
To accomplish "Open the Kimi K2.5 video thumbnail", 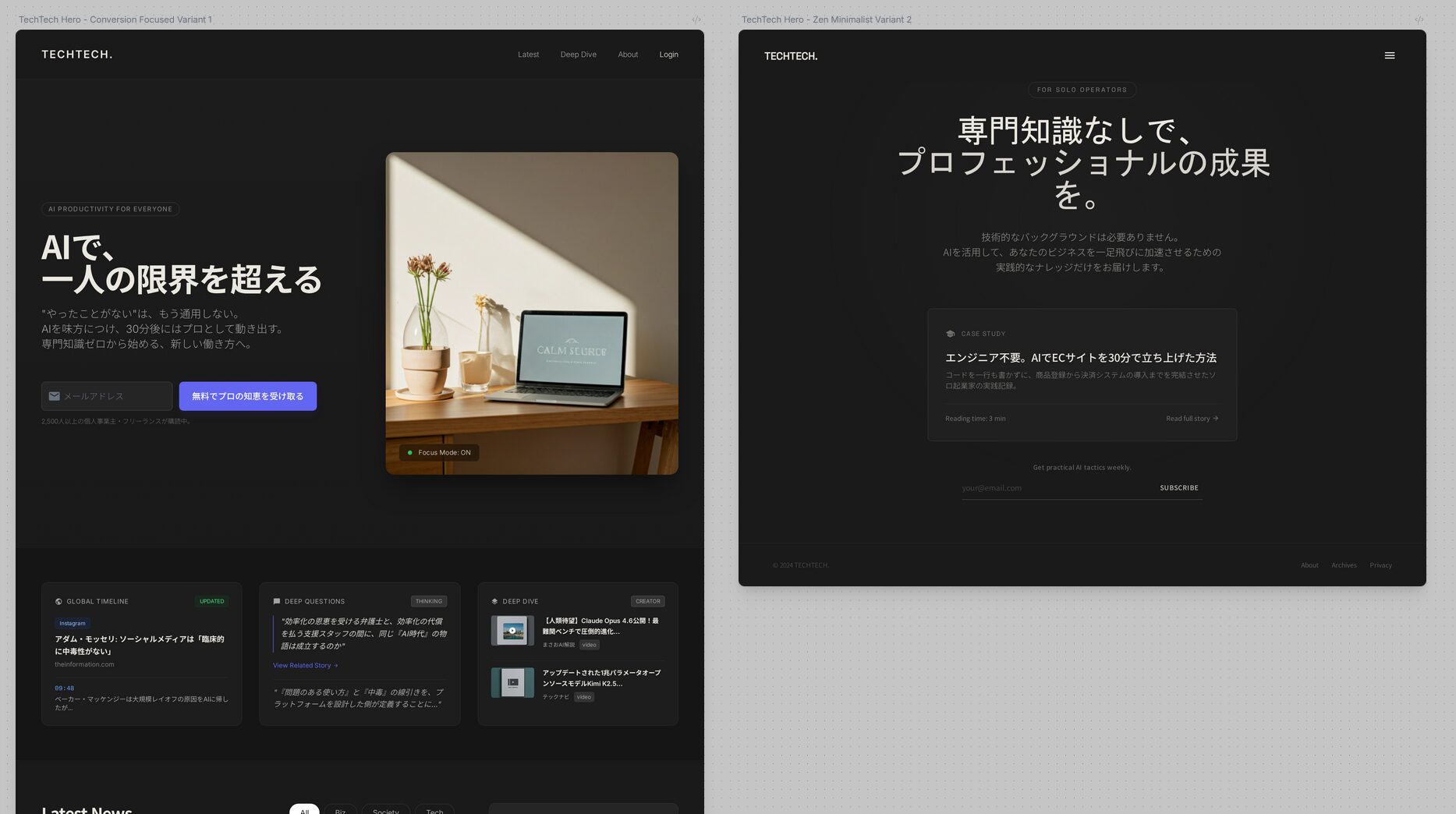I will 512,682.
